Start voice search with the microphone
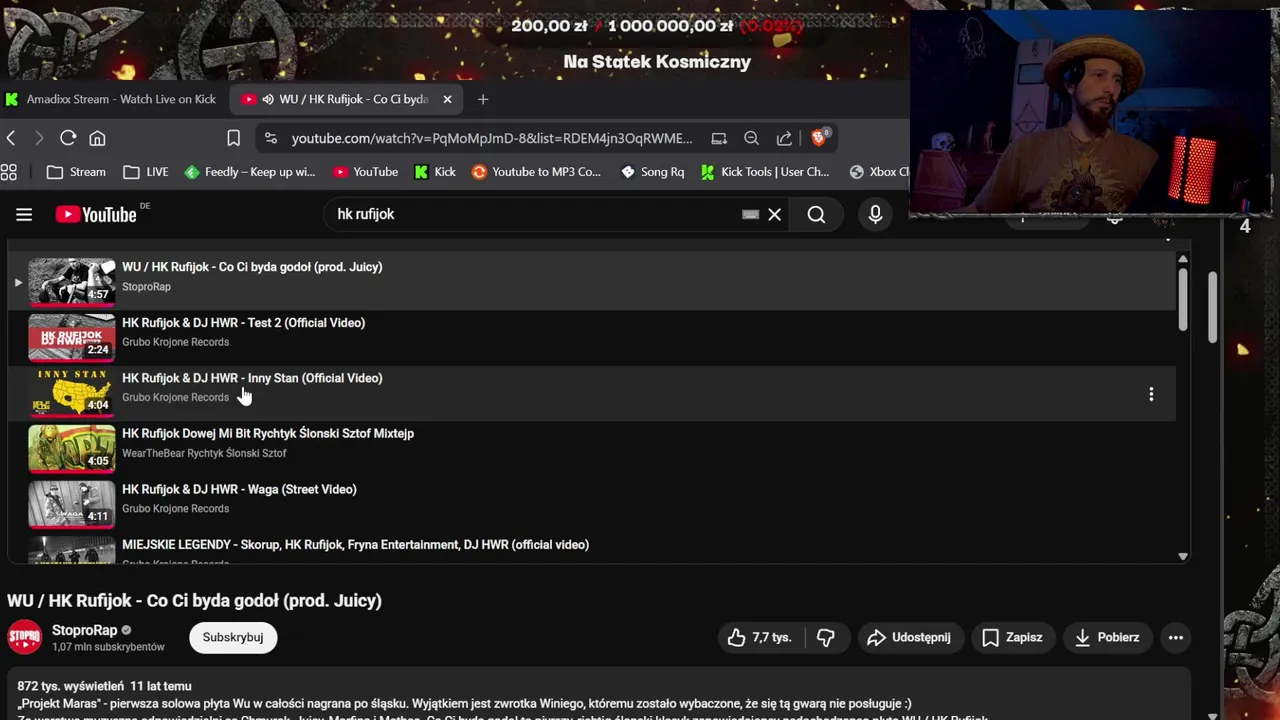This screenshot has height=720, width=1280. click(x=875, y=214)
